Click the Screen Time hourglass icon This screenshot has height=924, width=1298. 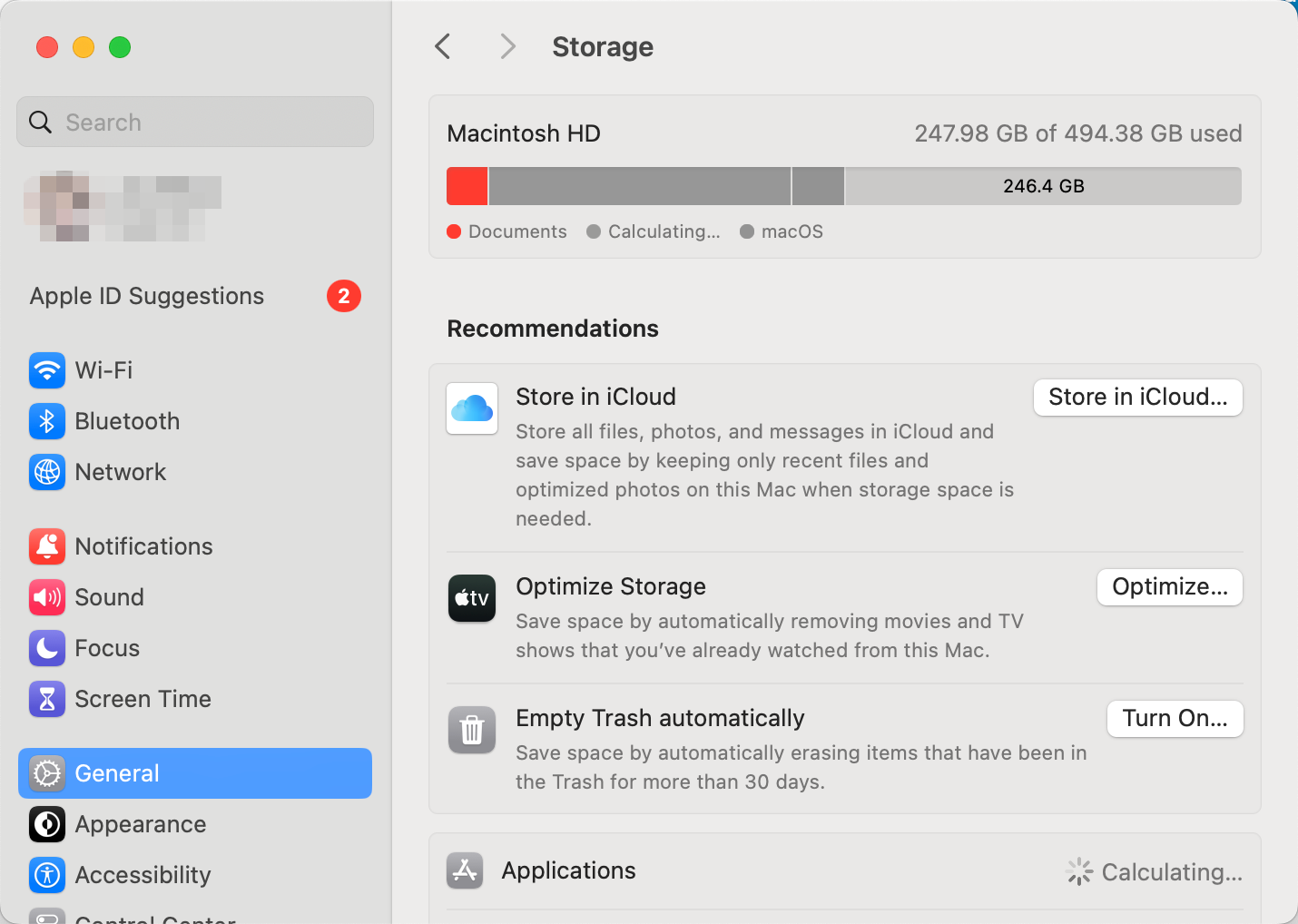click(47, 699)
